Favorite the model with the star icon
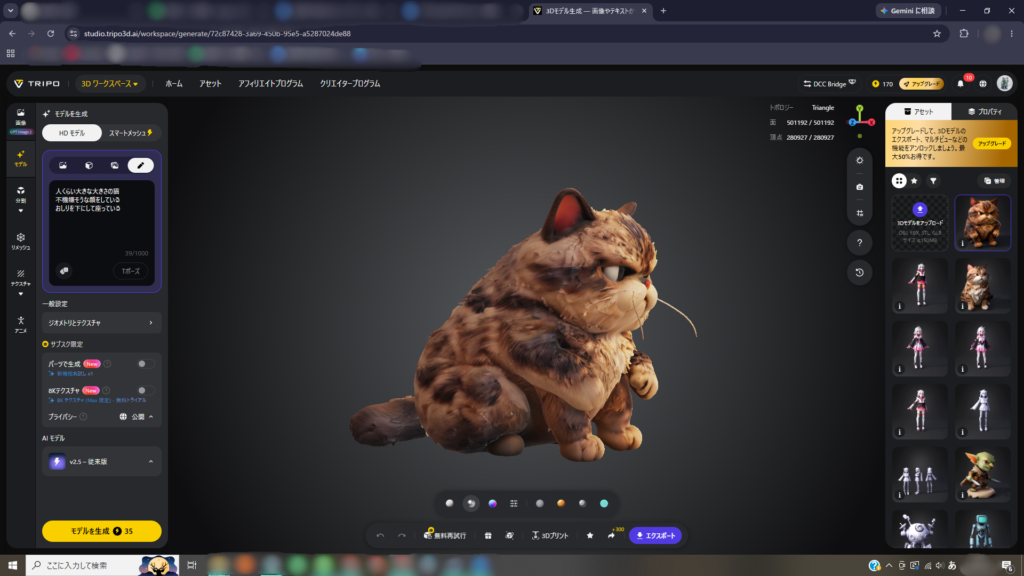Screen dimensions: 1024x576 click(590, 536)
